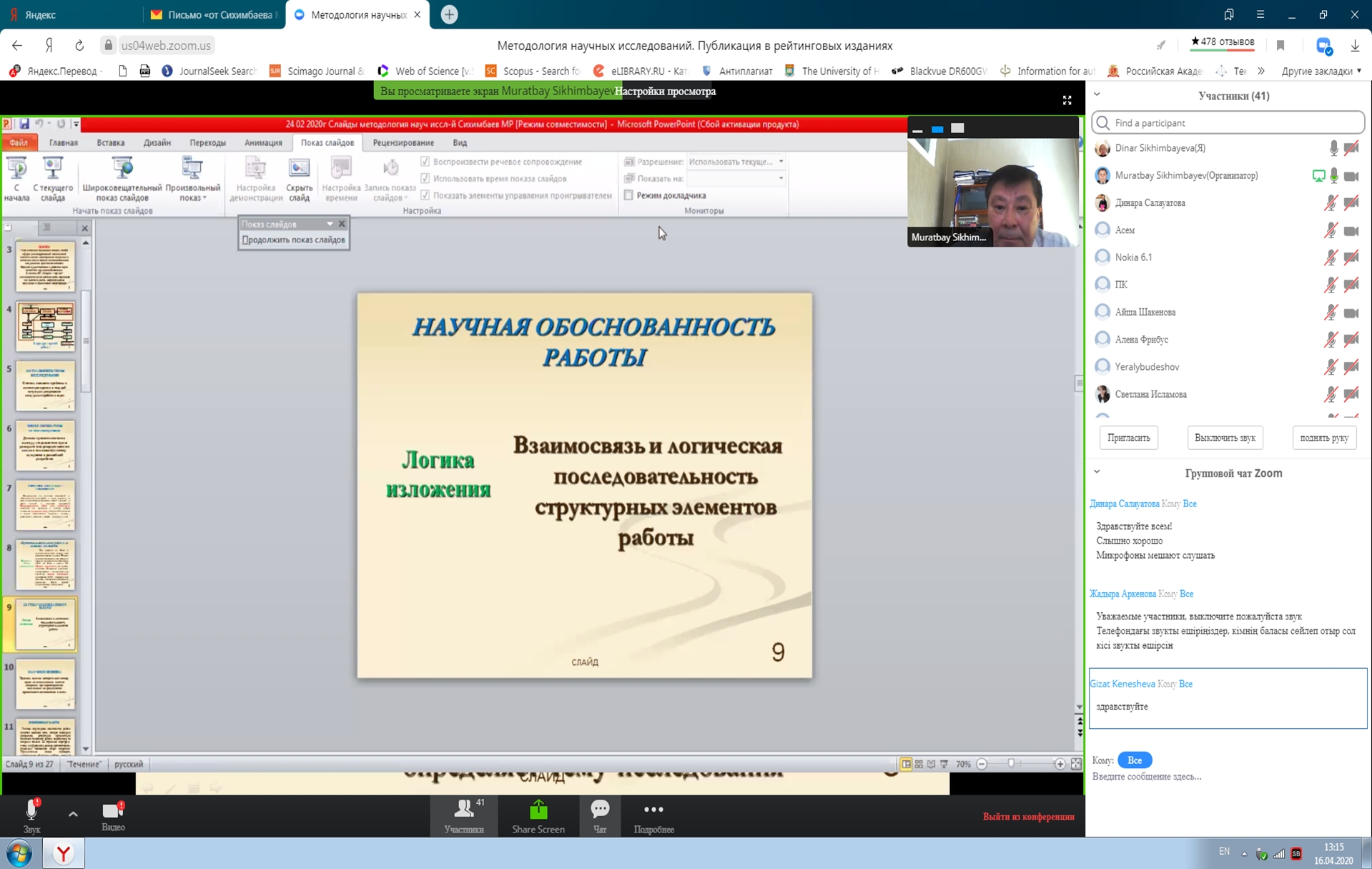This screenshot has width=1372, height=869.
Task: Click the raise hand button
Action: 1323,438
